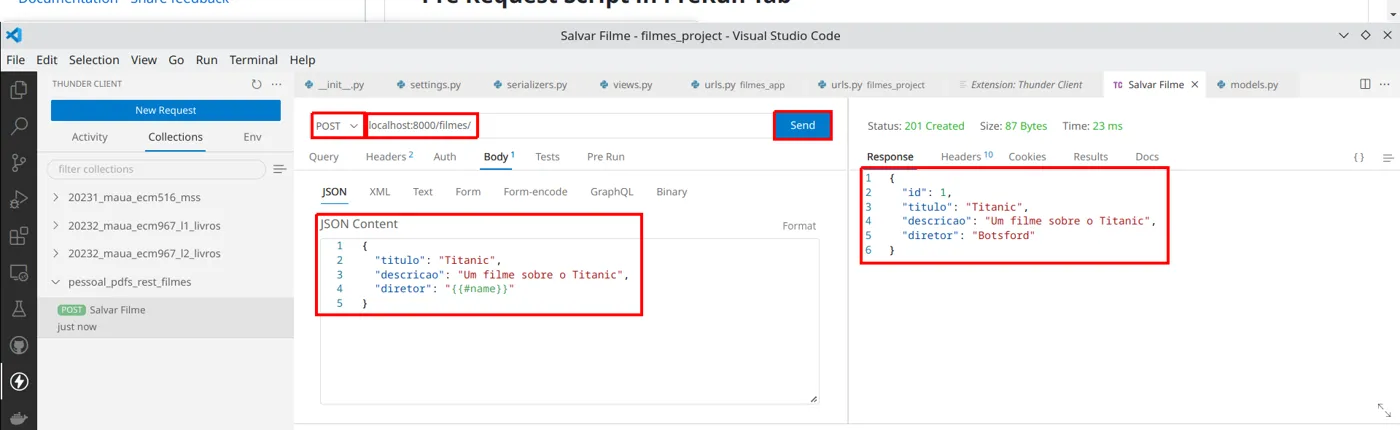Open the Extensions view in activity bar
Viewport: 1400px width, 430px height.
18,236
